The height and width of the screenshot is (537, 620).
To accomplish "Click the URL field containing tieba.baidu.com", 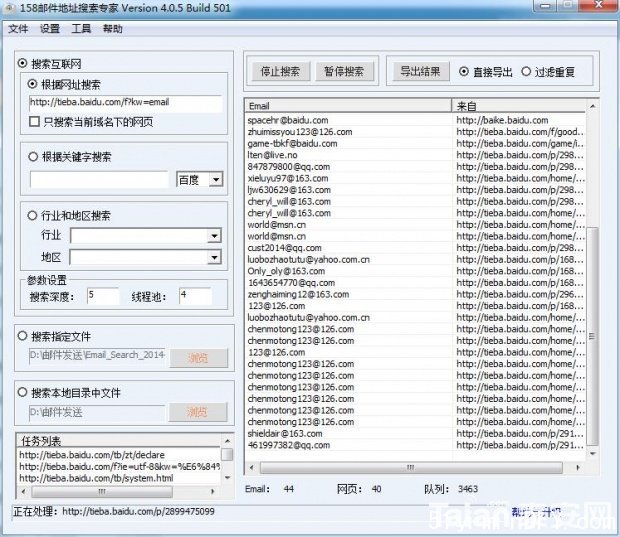I will [x=125, y=102].
